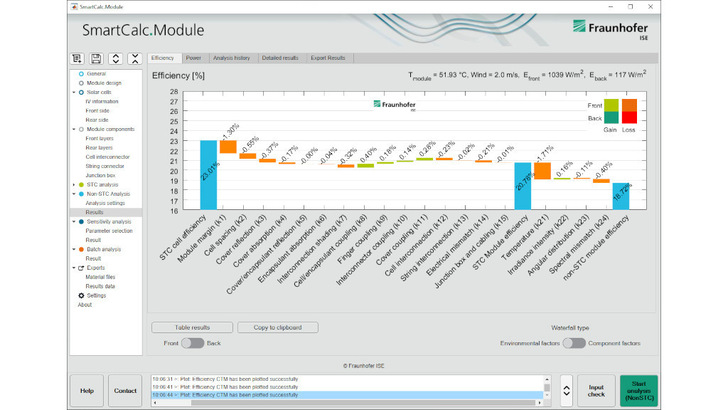Click the Solar cells circle icon
Screen dimensions: 728x410
coord(81,92)
